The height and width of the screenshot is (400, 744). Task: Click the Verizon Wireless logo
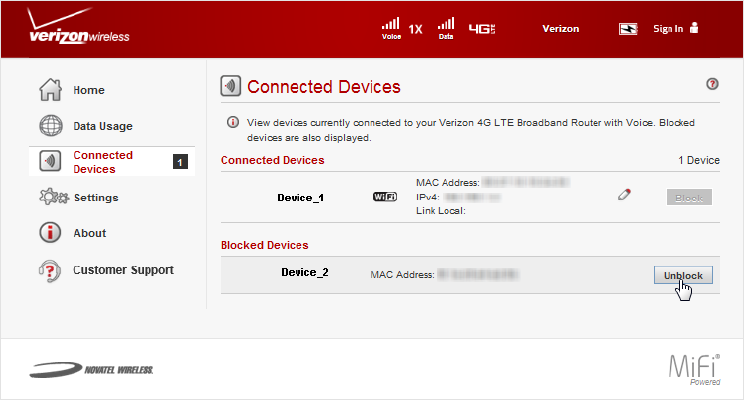[78, 26]
